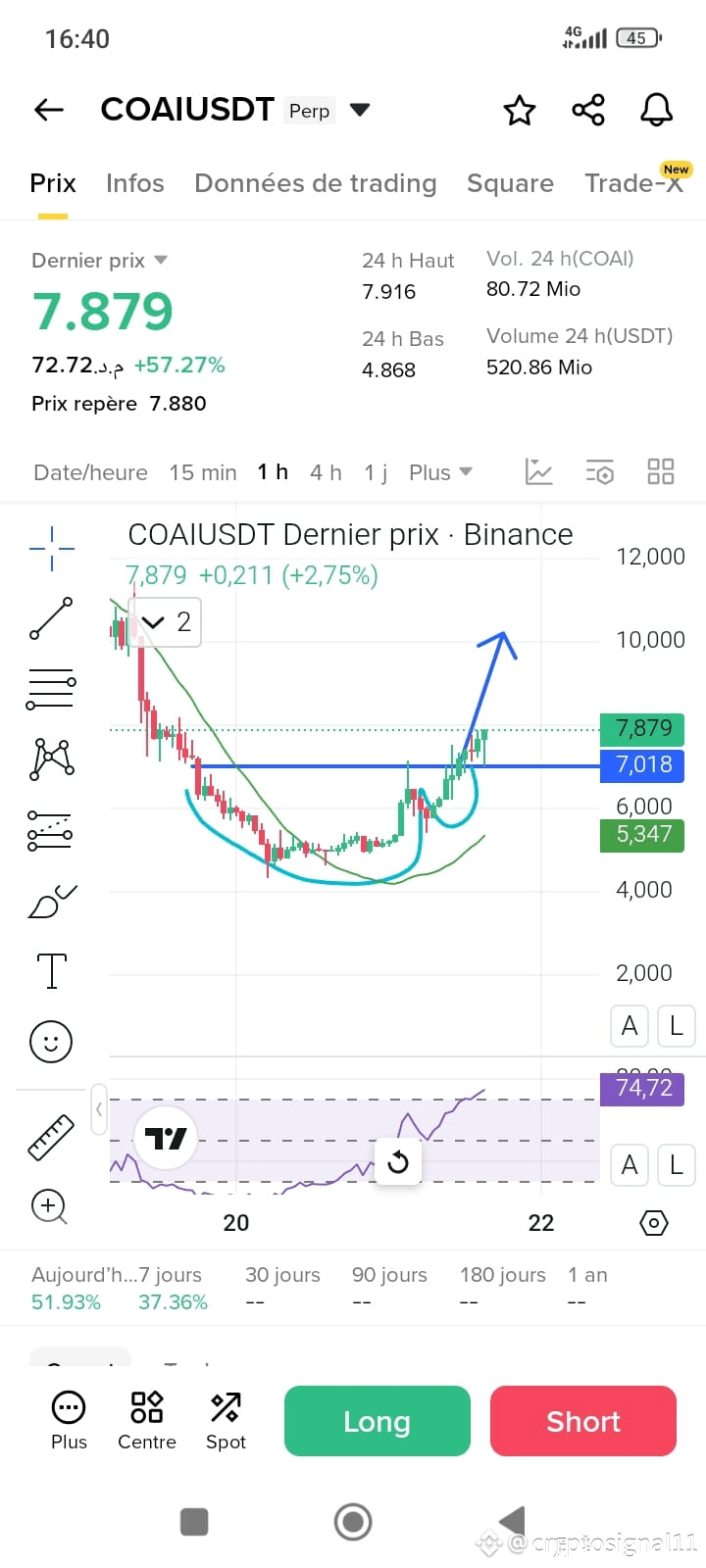Tap the 24 h Haut value 7.916
This screenshot has height=1568, width=706.
click(x=389, y=292)
